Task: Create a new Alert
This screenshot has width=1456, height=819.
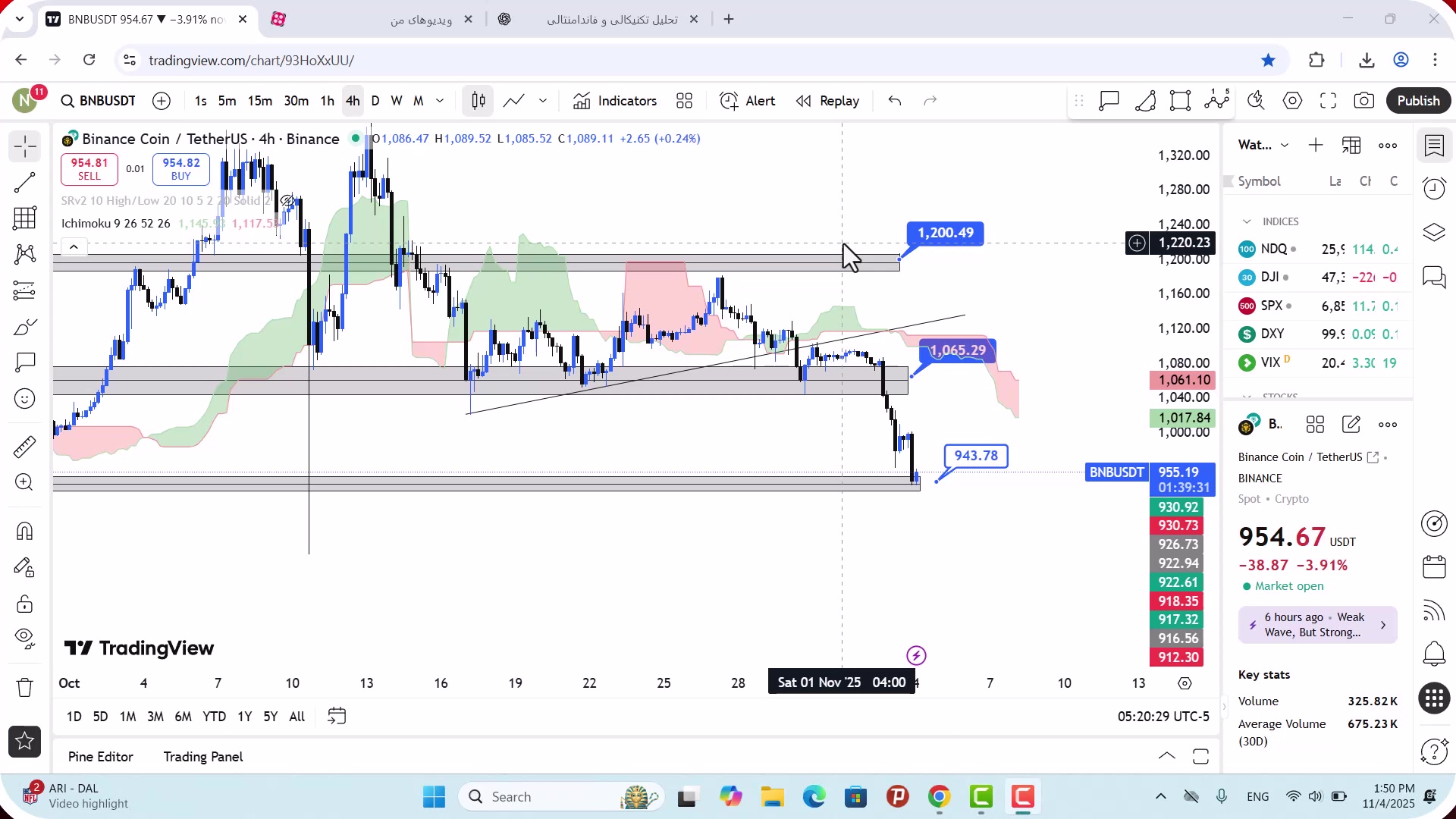Action: [748, 101]
